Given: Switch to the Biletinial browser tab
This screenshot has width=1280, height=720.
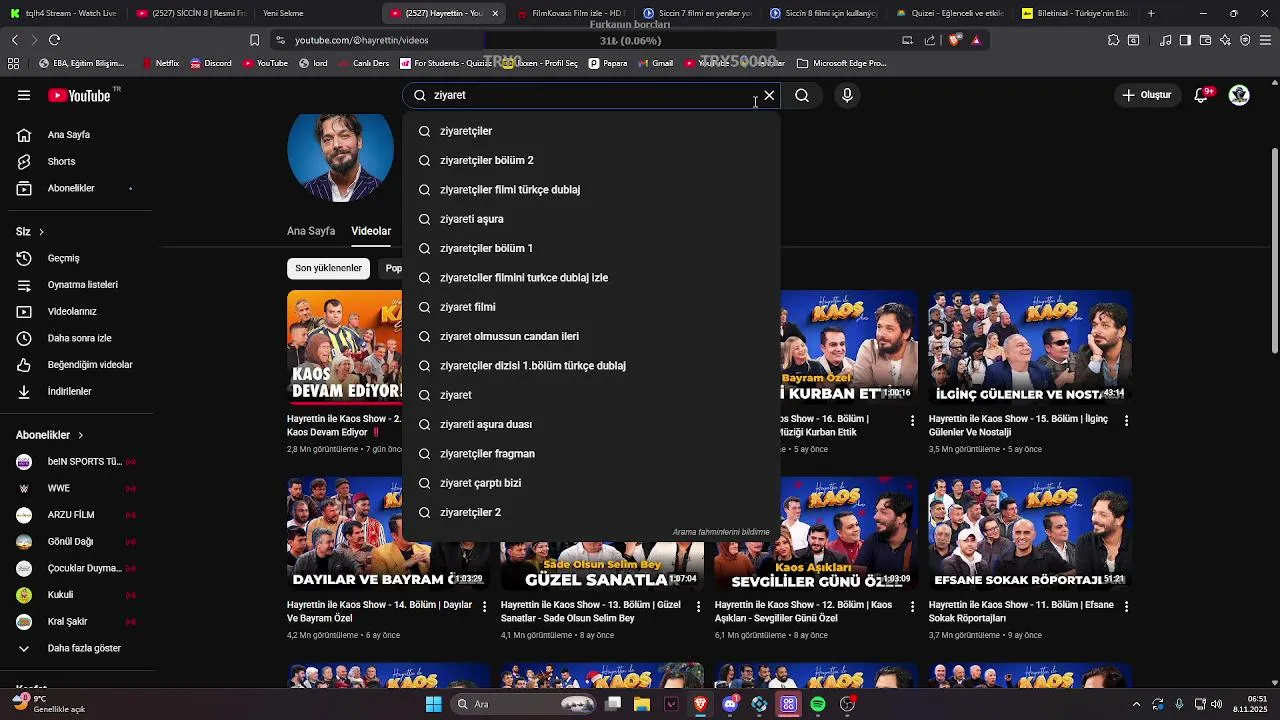Looking at the screenshot, I should (1075, 13).
